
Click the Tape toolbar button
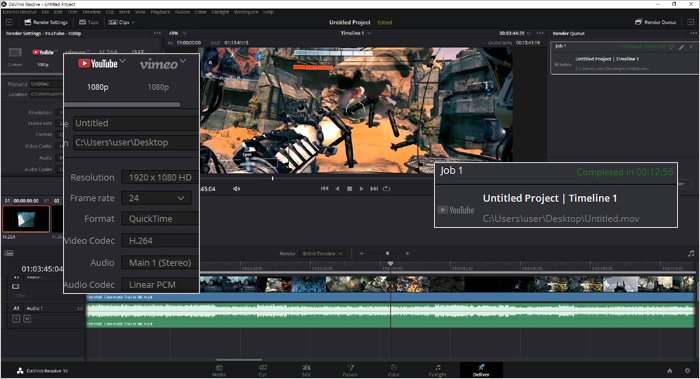[88, 22]
